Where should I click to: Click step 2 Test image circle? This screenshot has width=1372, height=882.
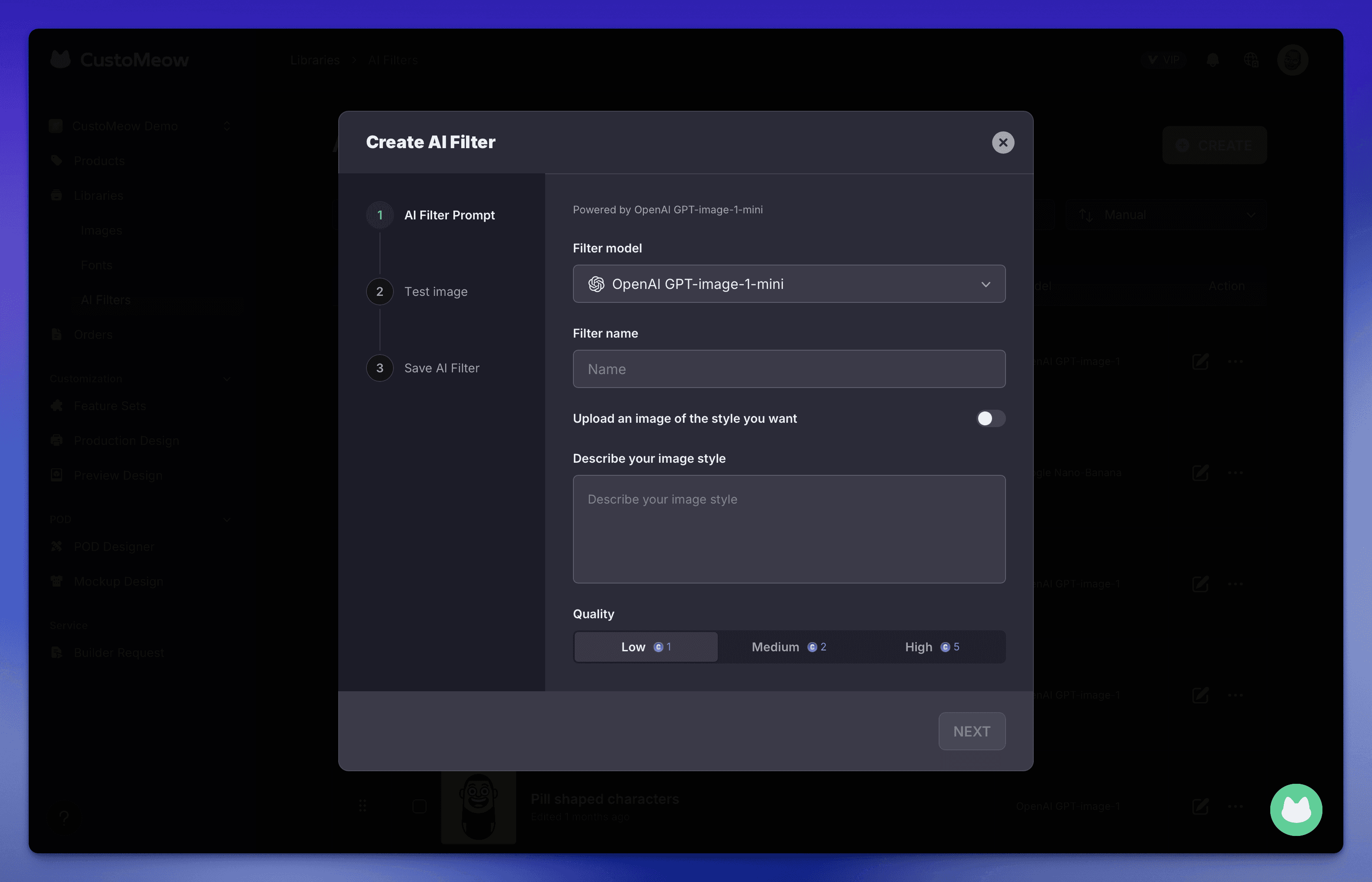pos(380,292)
